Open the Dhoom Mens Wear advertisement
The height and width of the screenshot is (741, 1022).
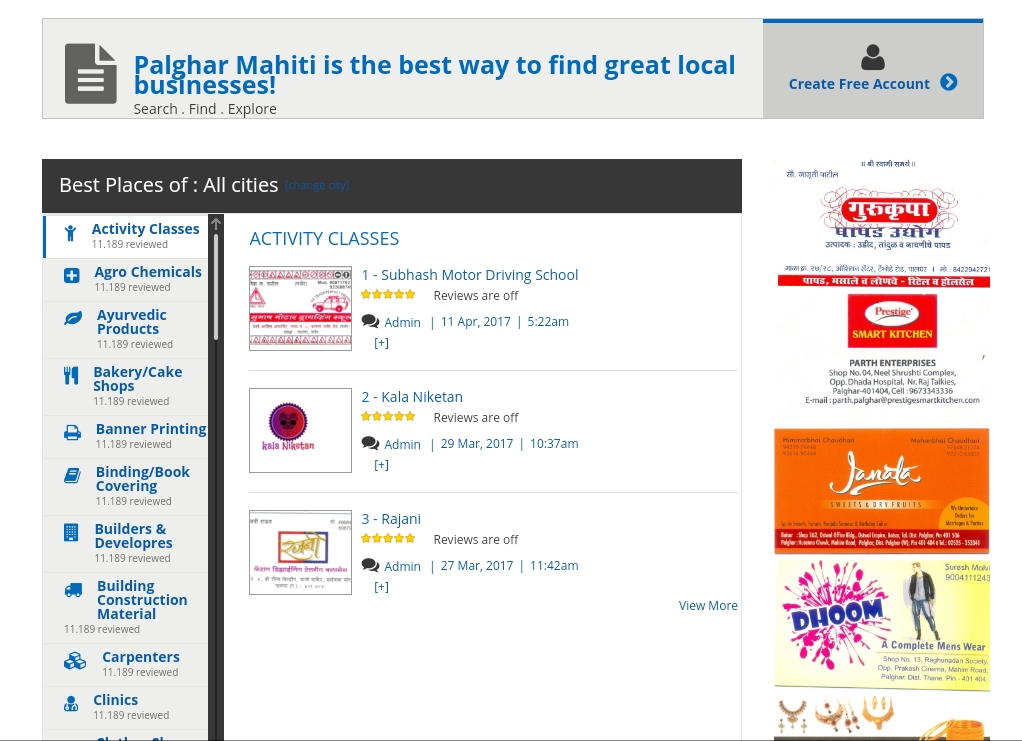(x=882, y=623)
